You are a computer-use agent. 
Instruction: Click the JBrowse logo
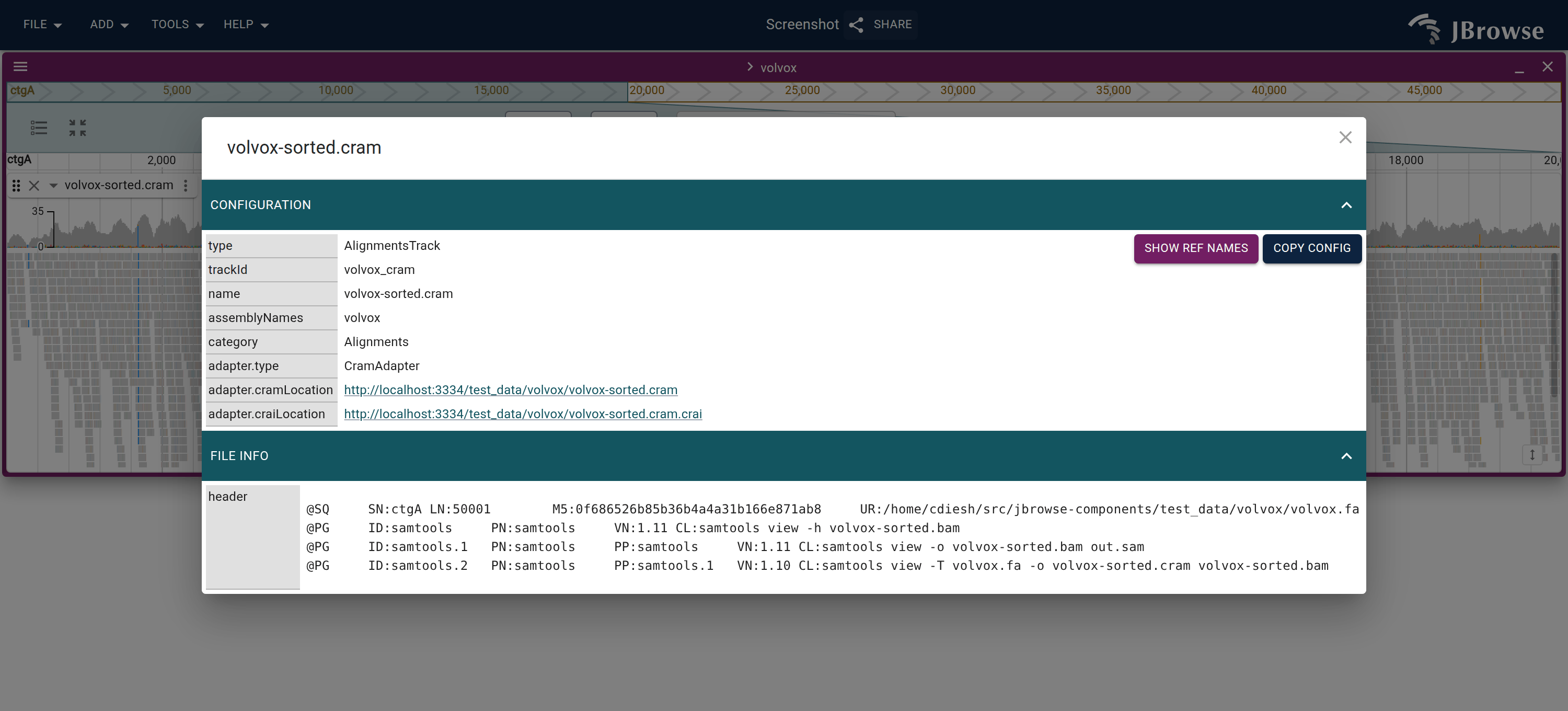[1475, 29]
